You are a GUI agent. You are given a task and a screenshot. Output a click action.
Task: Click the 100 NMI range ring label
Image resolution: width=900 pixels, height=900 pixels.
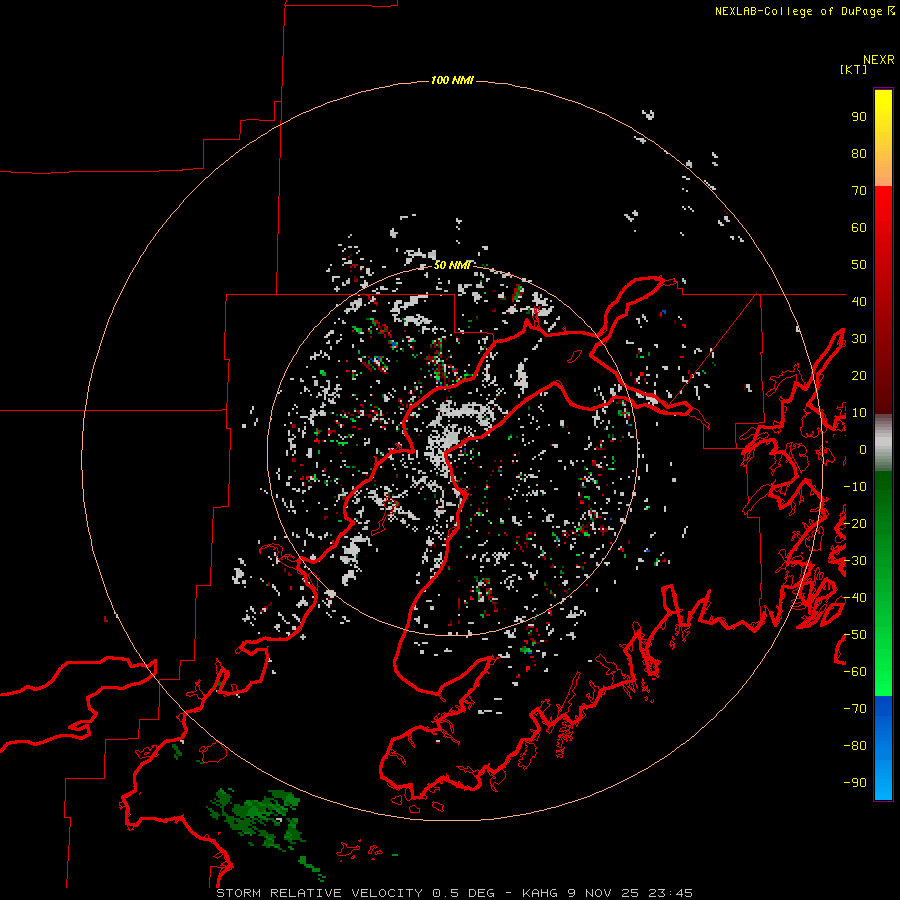click(452, 80)
